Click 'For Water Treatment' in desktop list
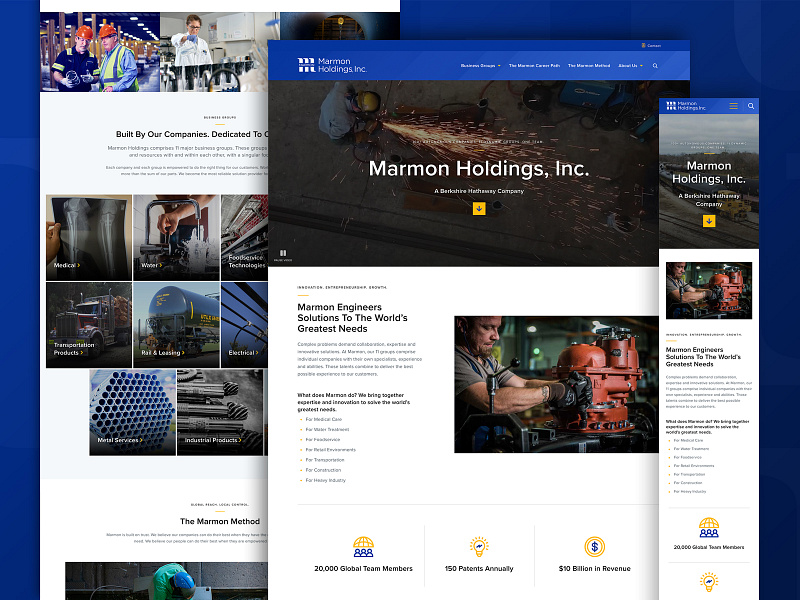The height and width of the screenshot is (600, 800). pos(327,430)
